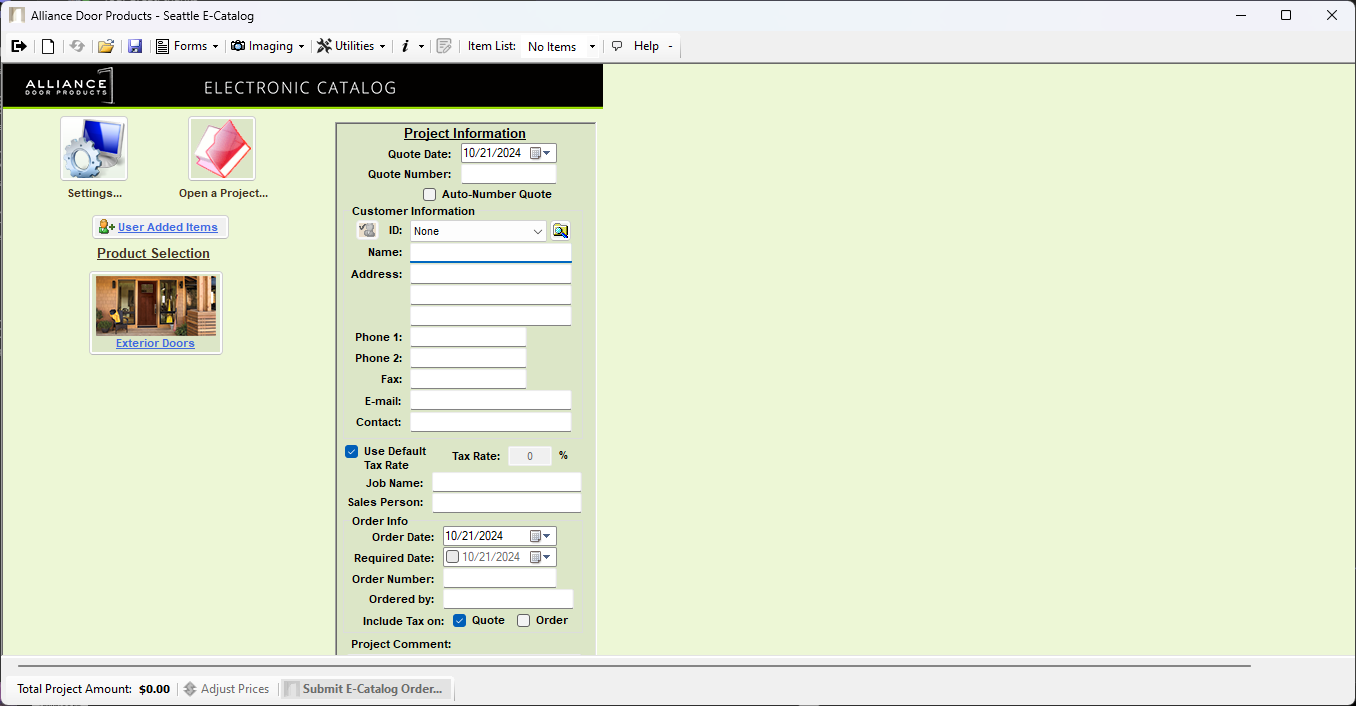Open the Quote Date calendar picker
This screenshot has width=1356, height=706.
(541, 154)
